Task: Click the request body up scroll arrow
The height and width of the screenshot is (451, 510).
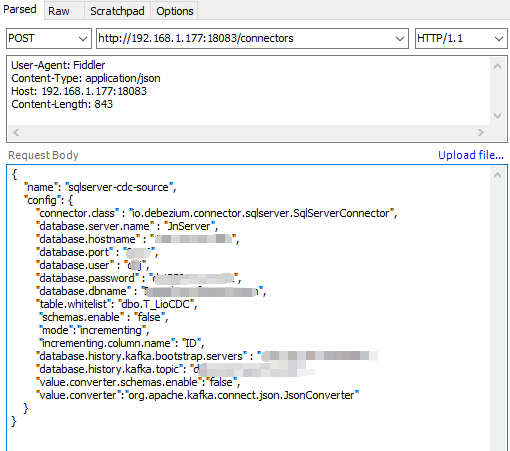Action: point(497,175)
